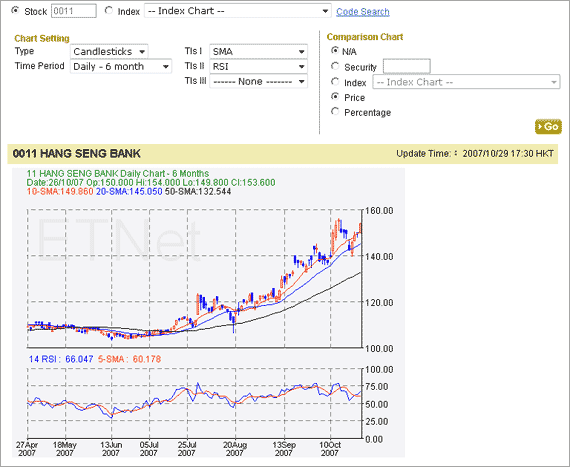
Task: Open the top Index Chart dropdown
Action: click(x=238, y=11)
